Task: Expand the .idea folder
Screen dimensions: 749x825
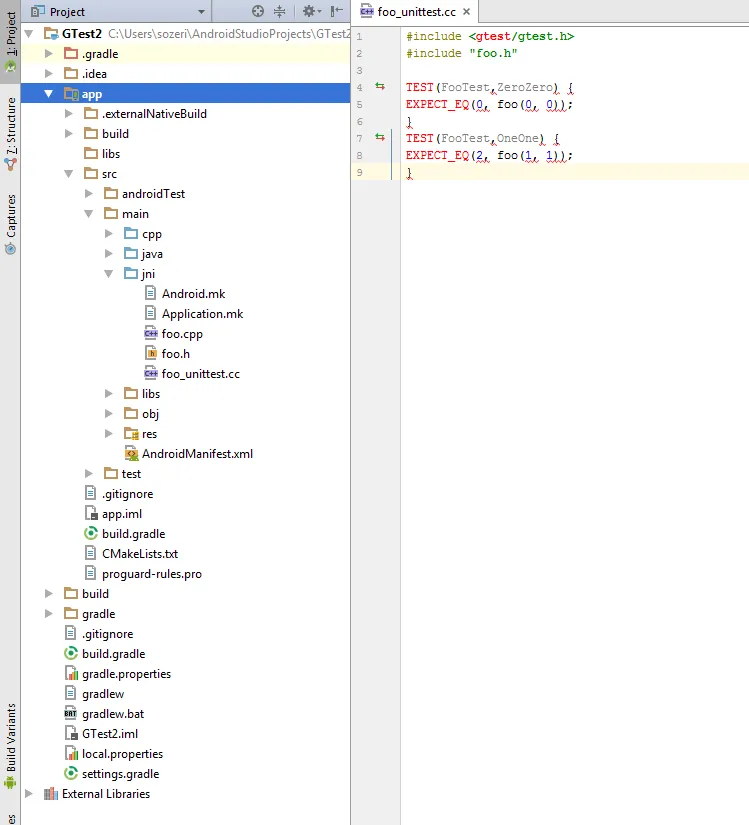Action: point(49,74)
